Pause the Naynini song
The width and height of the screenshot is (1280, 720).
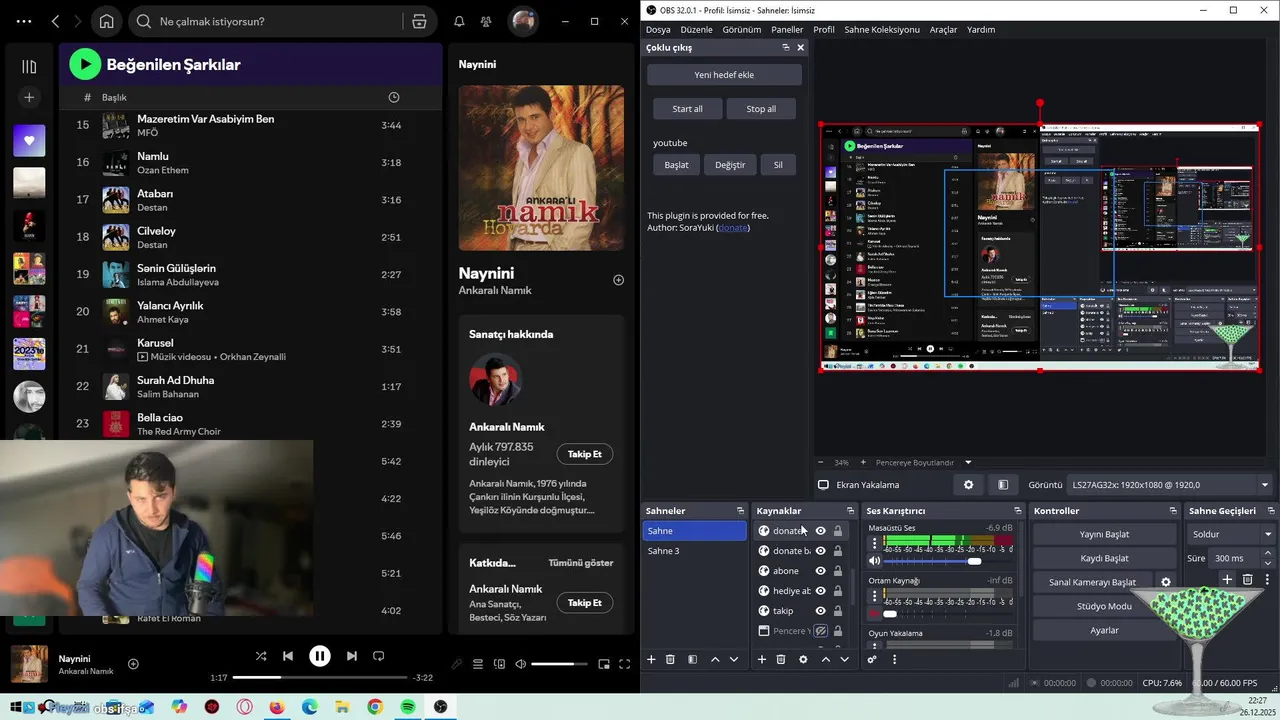319,656
